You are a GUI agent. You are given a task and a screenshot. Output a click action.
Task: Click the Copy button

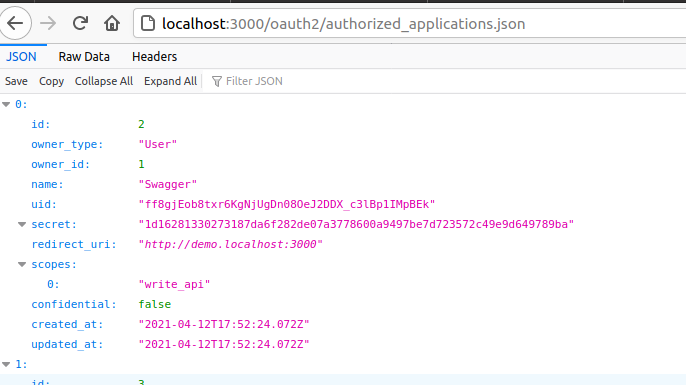coord(51,81)
